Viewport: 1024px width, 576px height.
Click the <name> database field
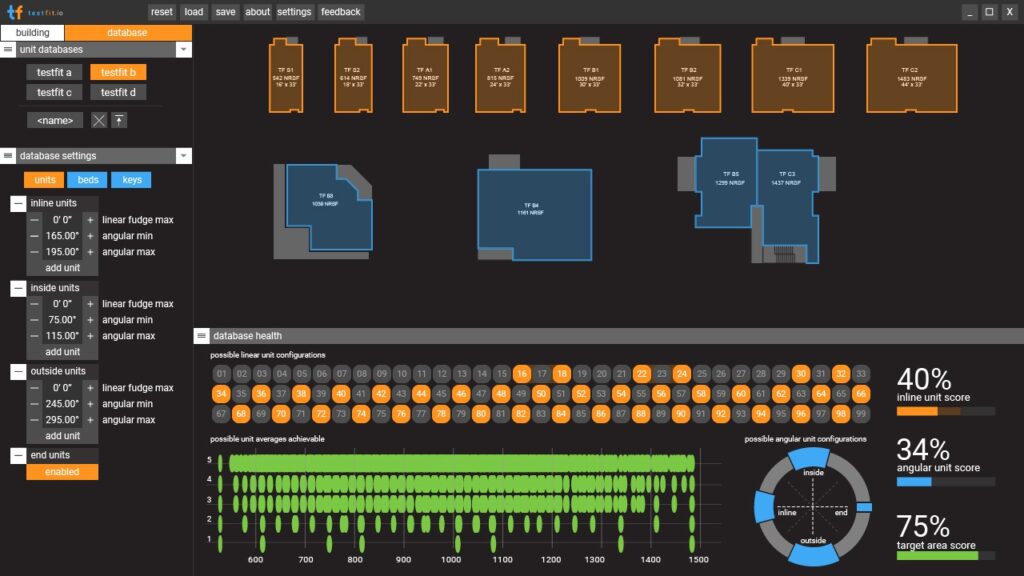coord(55,120)
